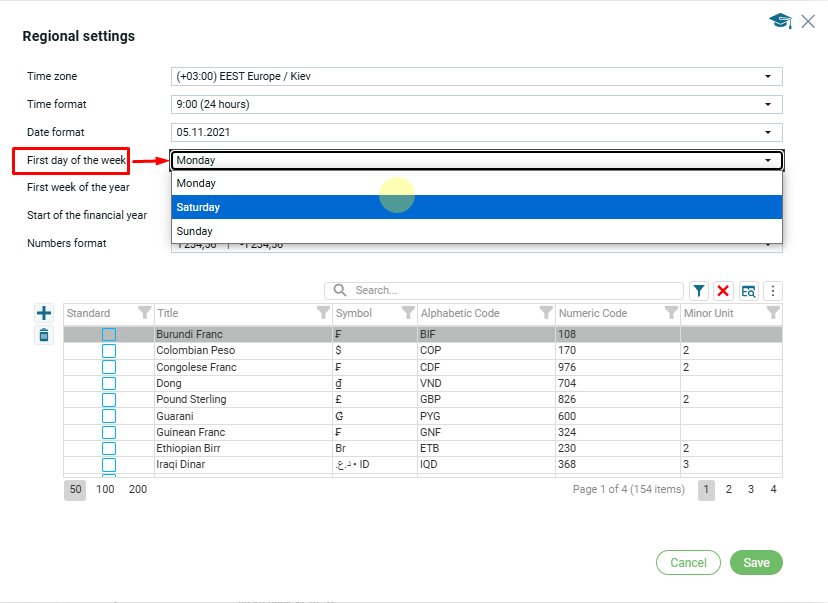Click the Save button
Viewport: 828px width, 603px height.
coord(756,563)
